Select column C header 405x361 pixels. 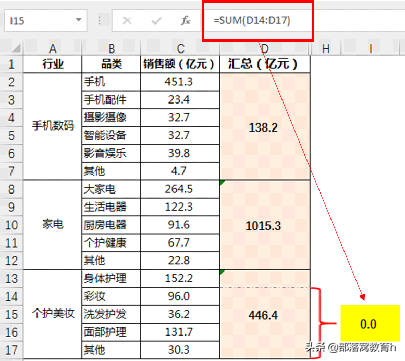point(180,49)
